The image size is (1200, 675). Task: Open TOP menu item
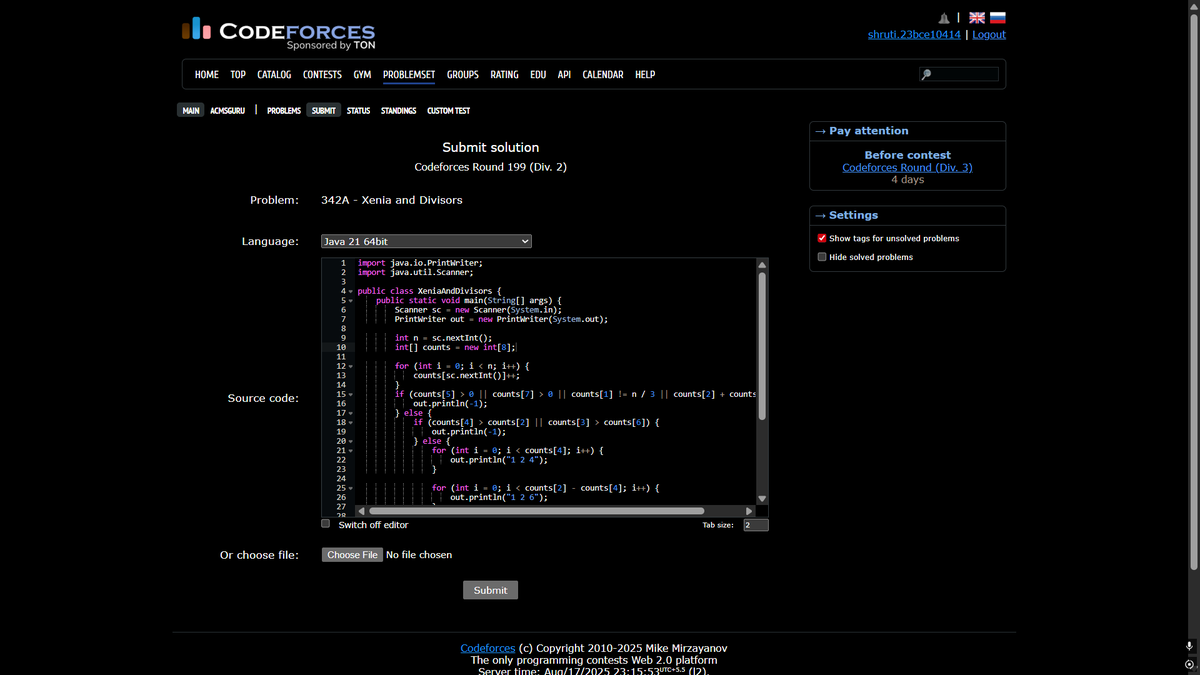[238, 75]
